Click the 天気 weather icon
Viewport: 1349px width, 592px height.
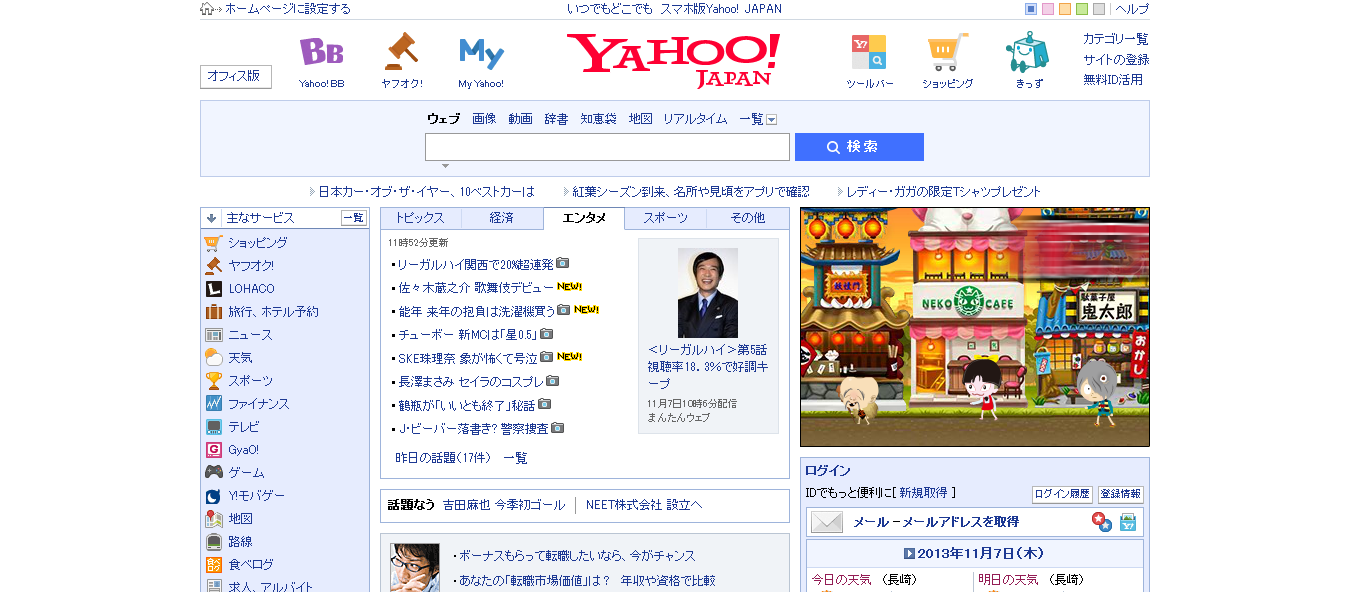point(213,357)
